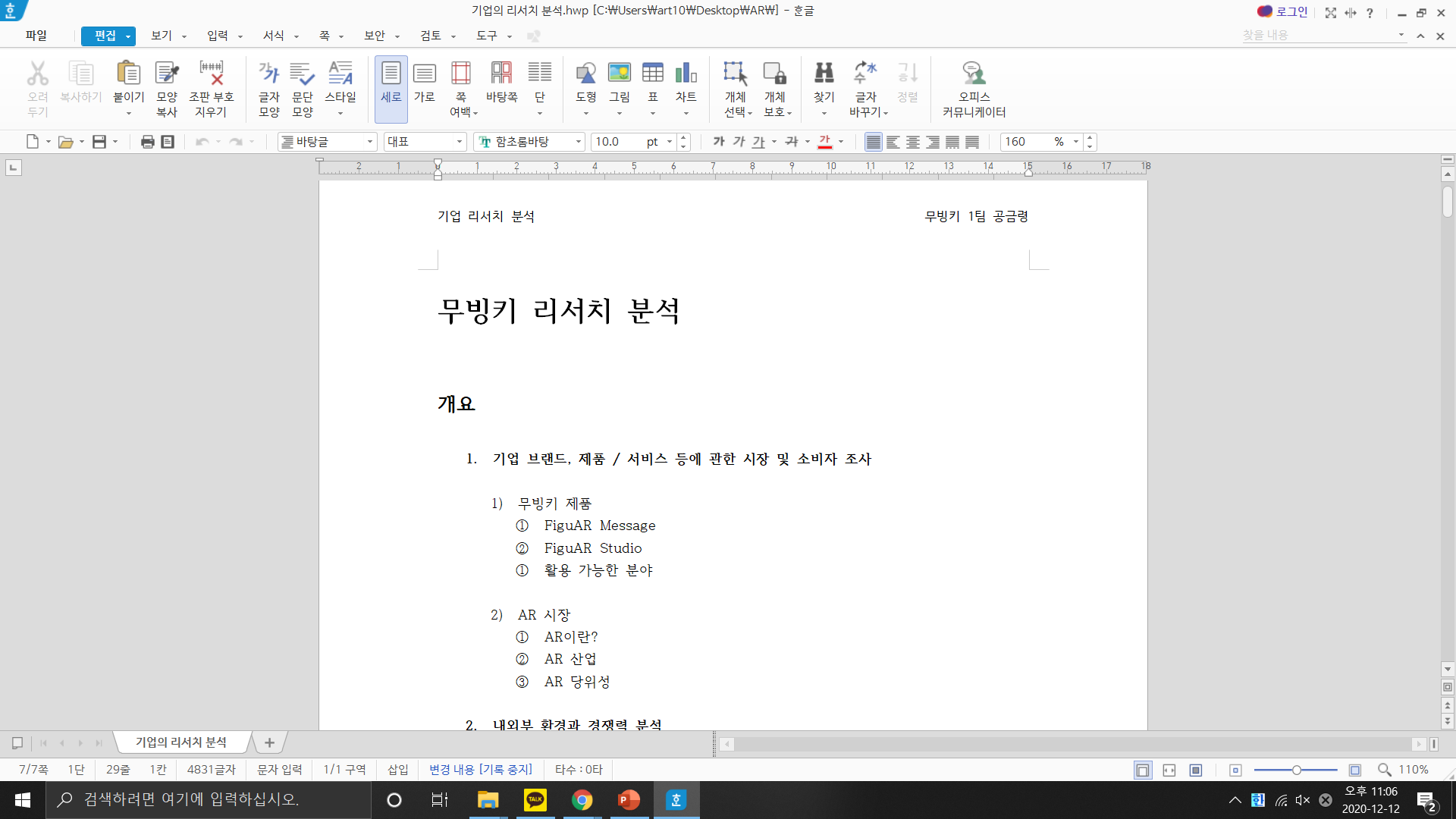Expand the font size 10.0 dropdown

pos(670,142)
